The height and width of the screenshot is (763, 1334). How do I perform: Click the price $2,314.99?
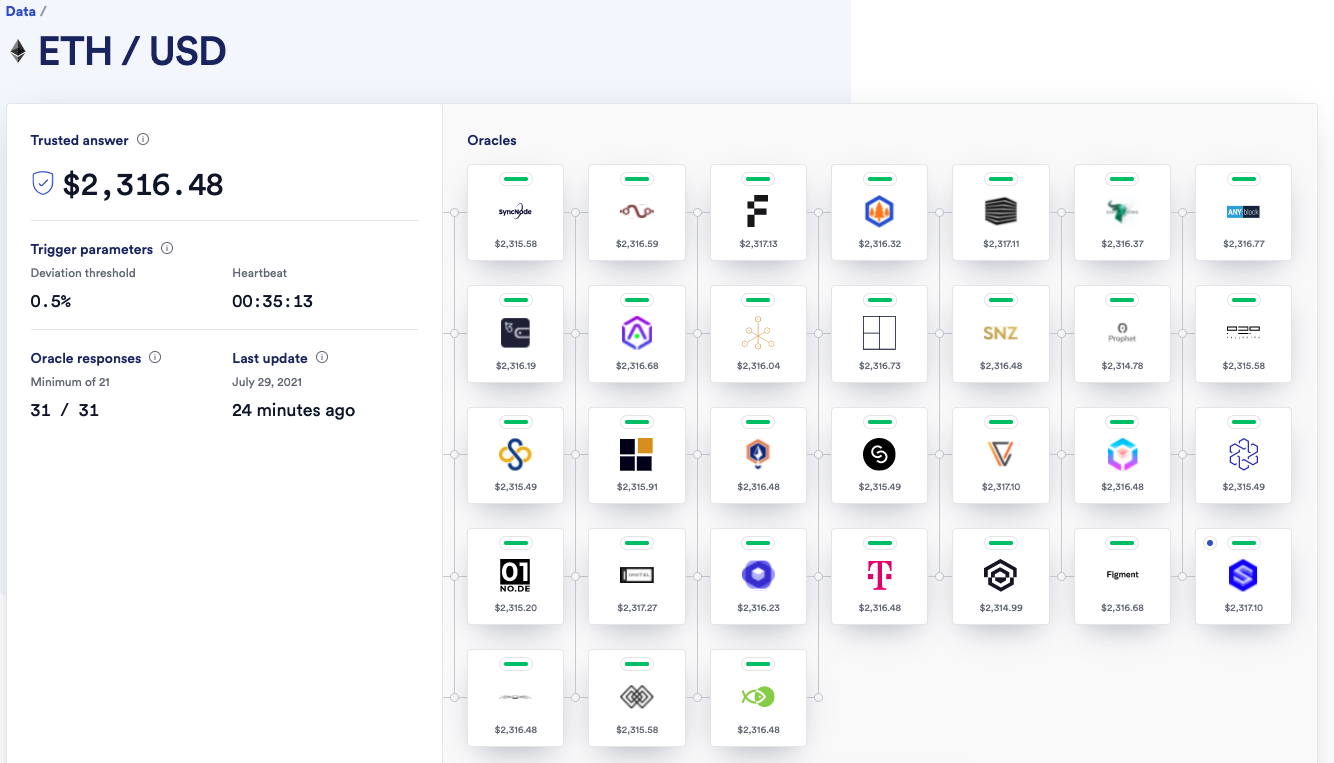1001,607
